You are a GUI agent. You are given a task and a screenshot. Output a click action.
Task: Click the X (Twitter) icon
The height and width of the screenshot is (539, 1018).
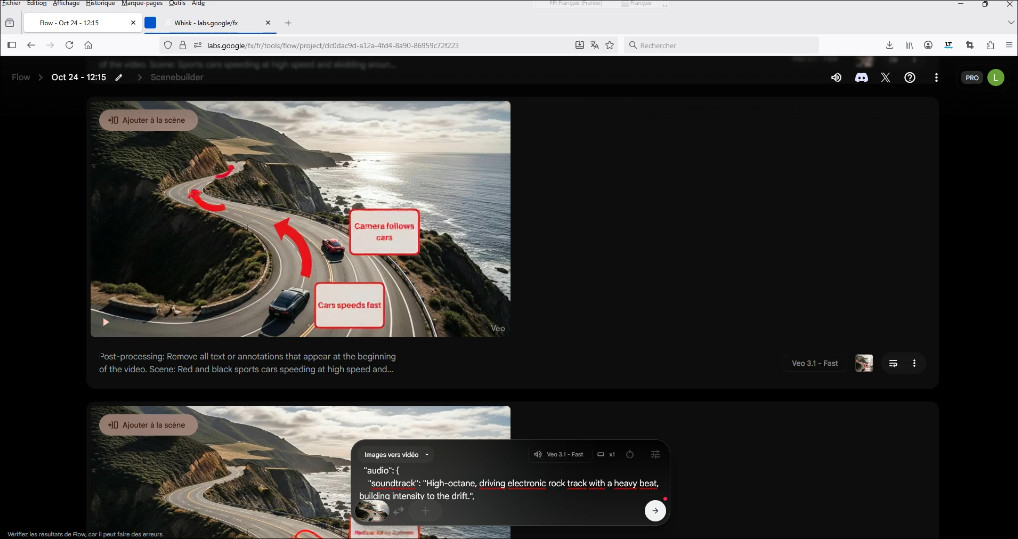click(885, 78)
